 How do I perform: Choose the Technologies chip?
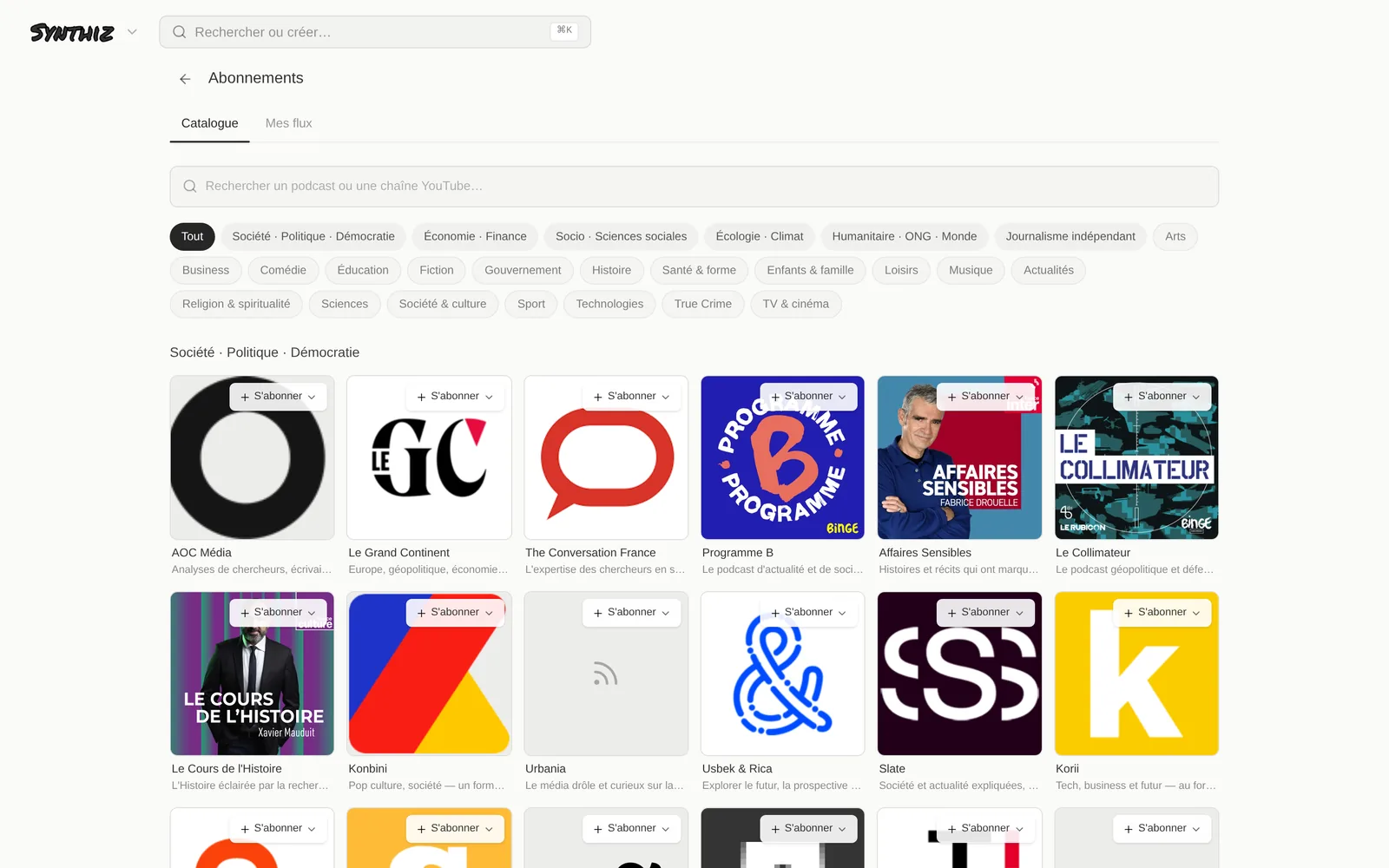(609, 304)
